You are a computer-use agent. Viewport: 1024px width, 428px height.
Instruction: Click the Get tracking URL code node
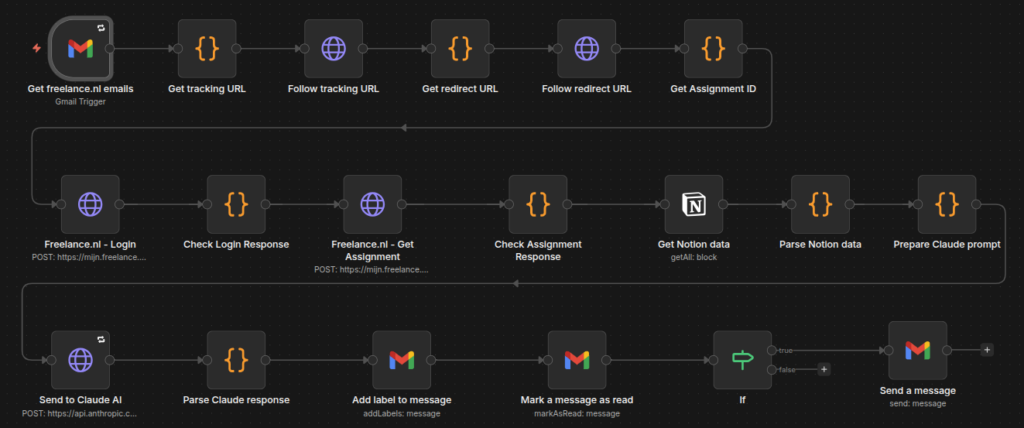pos(207,47)
